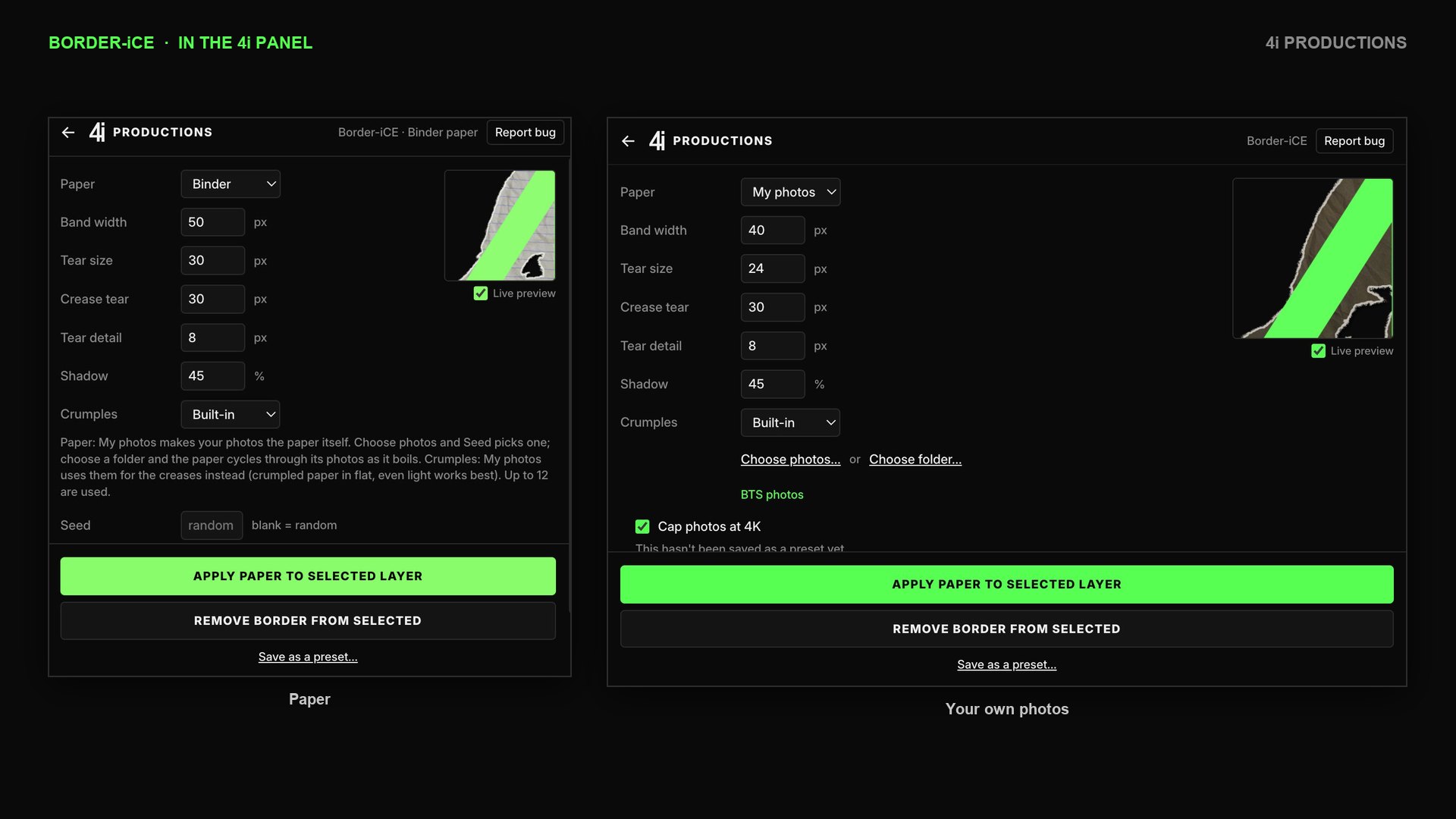Click 4i logo in Paper panel header

pyautogui.click(x=98, y=133)
